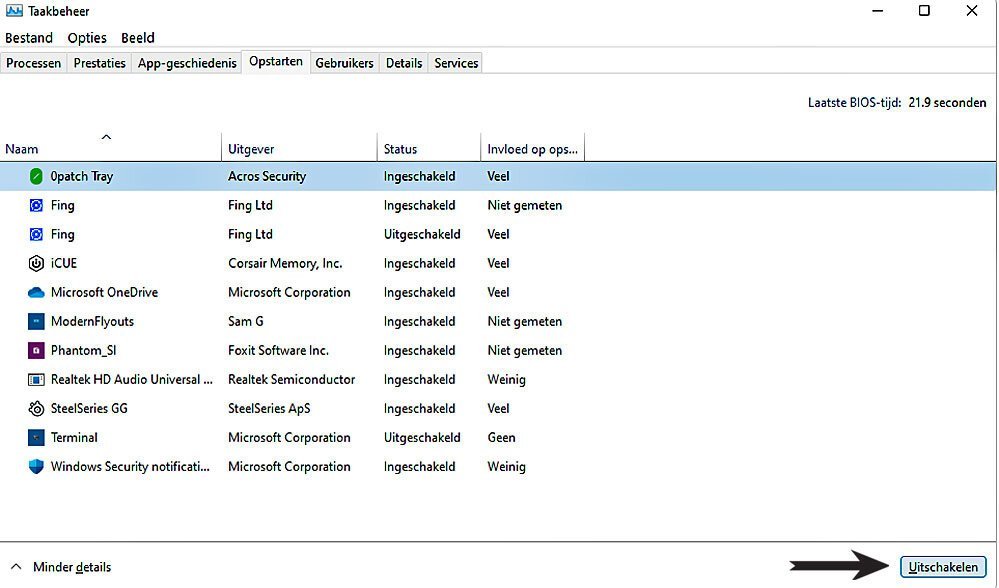Select the SteelSeries GG entry
999x588 pixels.
[x=89, y=408]
